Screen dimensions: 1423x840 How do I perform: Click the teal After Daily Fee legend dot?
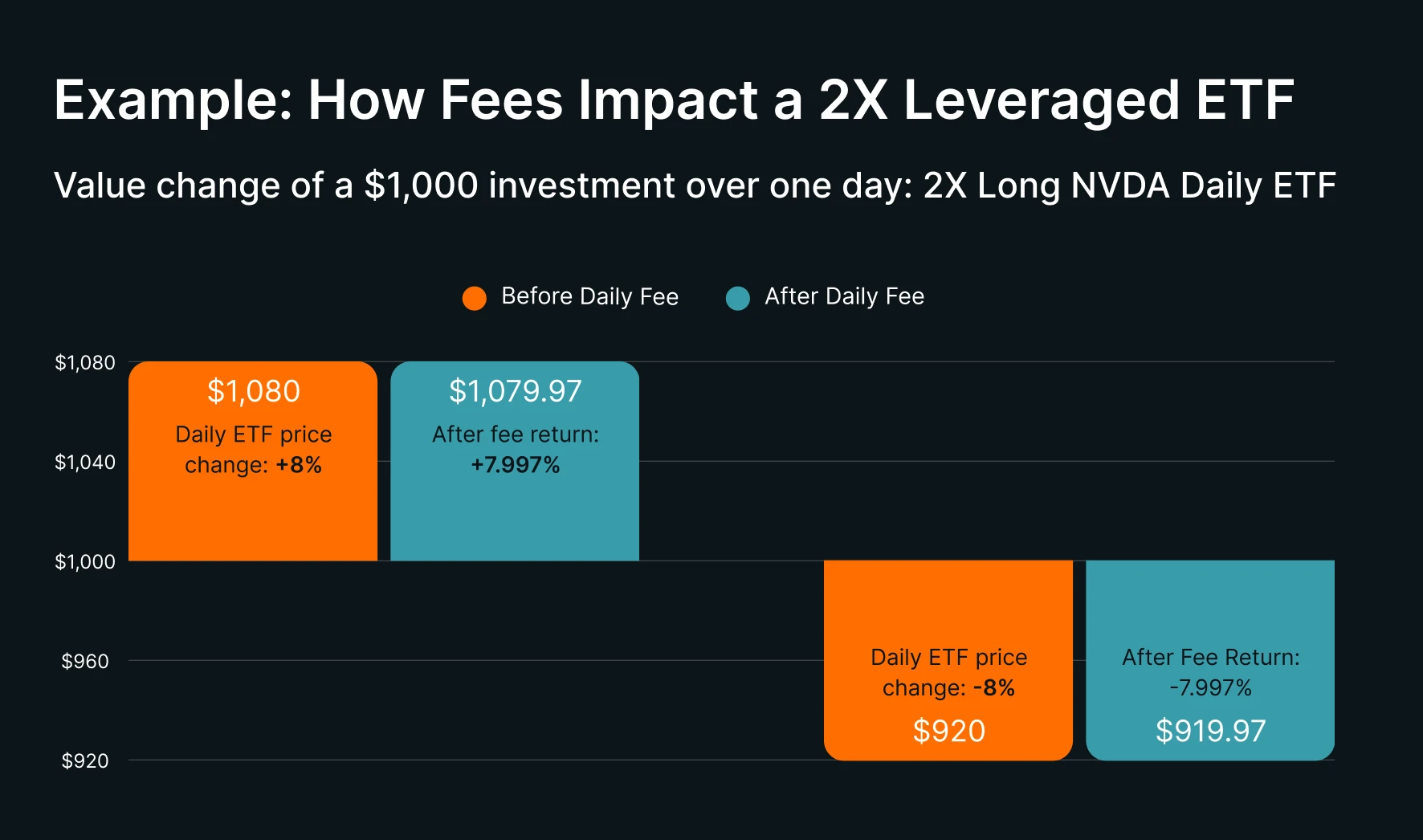737,298
